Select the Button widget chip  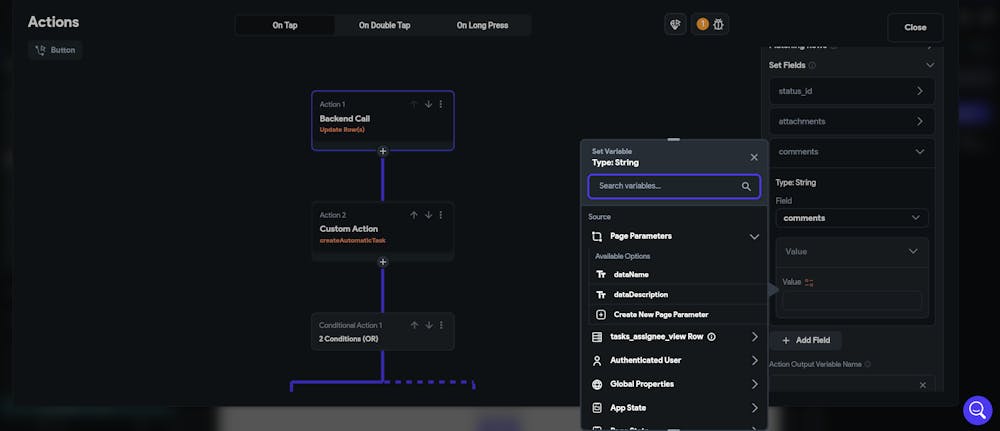pos(55,50)
